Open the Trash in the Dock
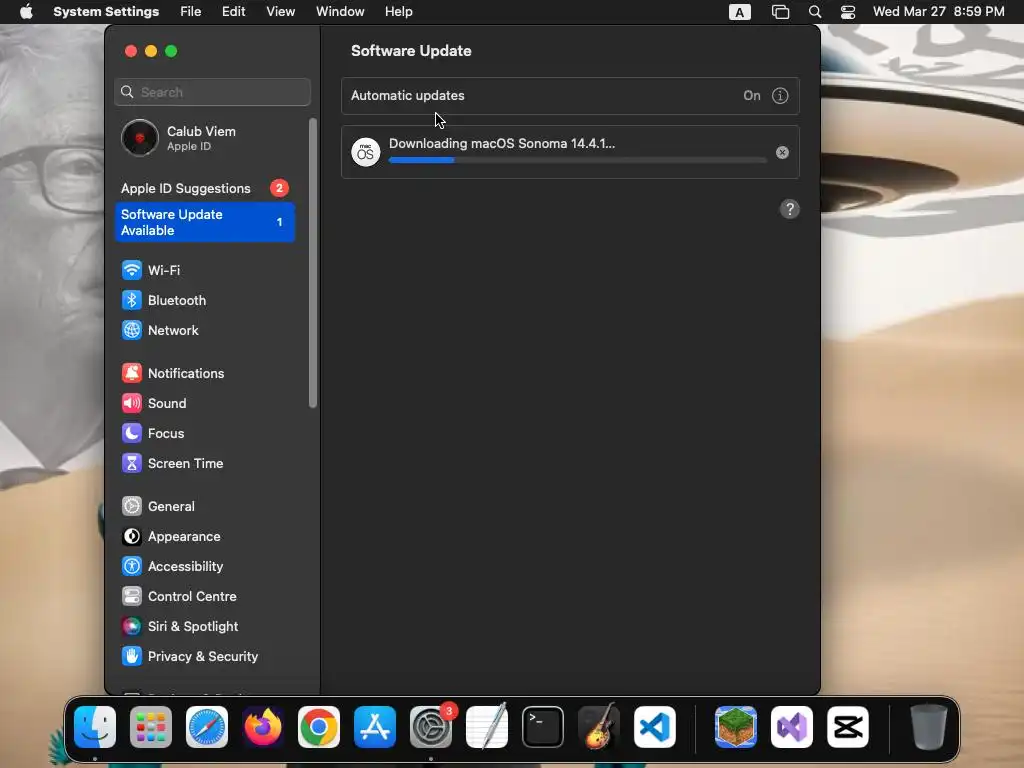Viewport: 1024px width, 768px height. (929, 727)
